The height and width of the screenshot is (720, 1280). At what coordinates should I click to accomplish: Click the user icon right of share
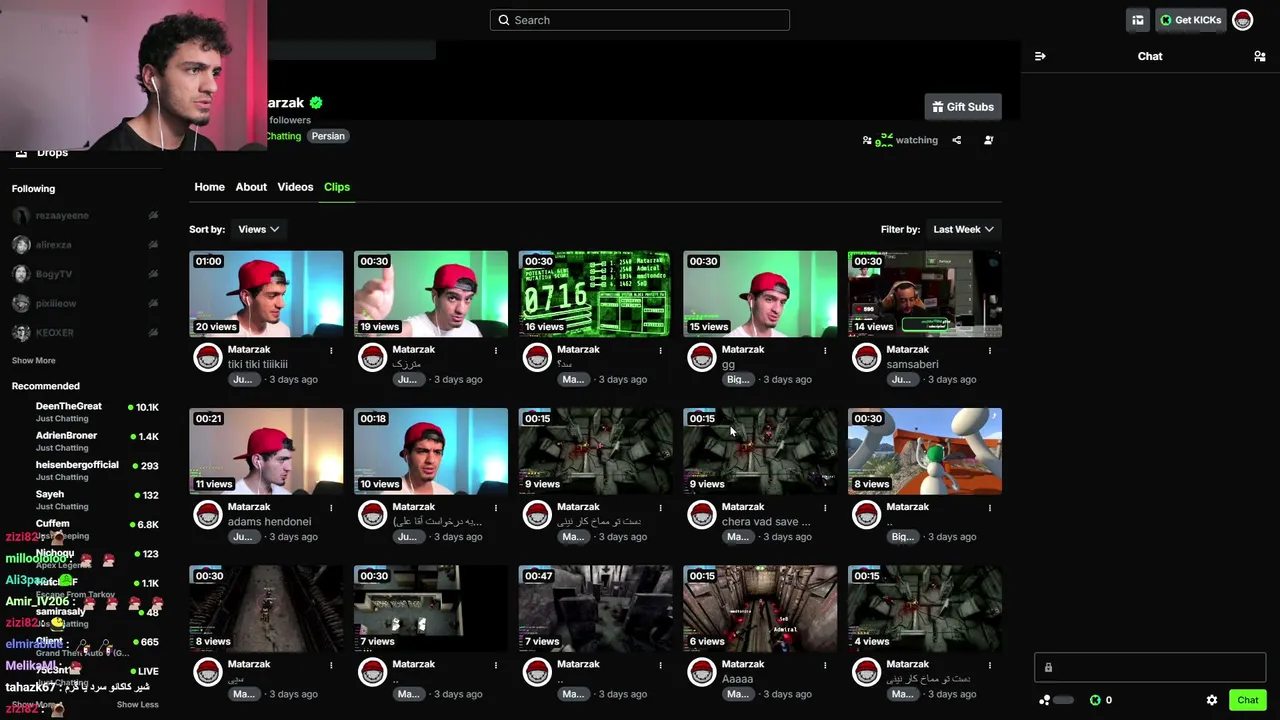click(x=989, y=140)
